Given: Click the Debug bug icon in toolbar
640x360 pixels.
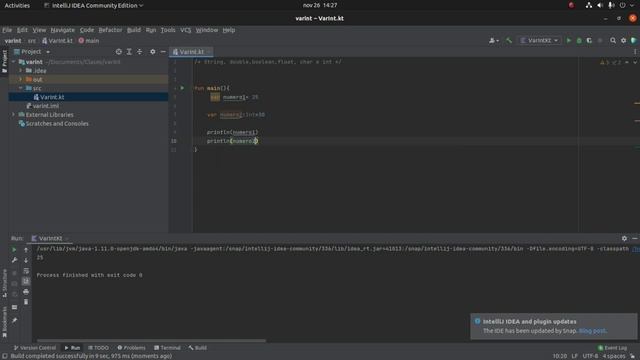Looking at the screenshot, I should 579,40.
